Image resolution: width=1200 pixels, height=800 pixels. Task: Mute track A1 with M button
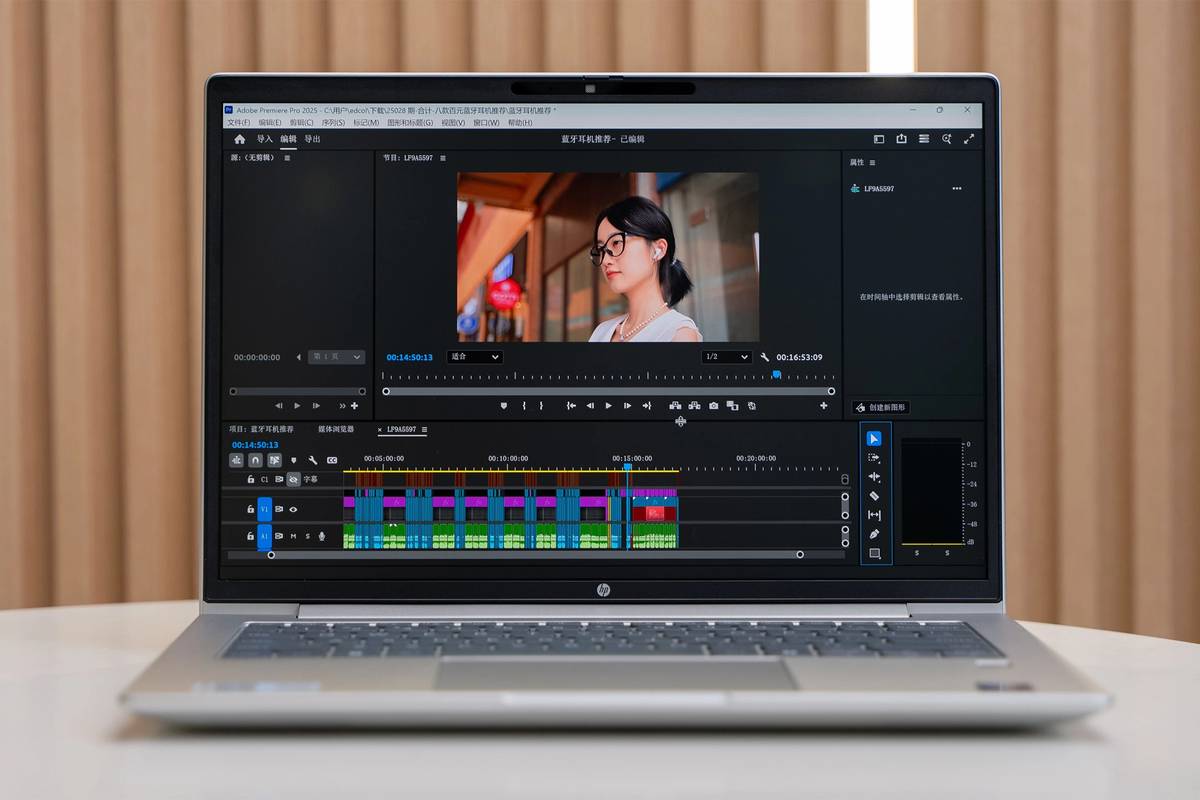click(293, 536)
